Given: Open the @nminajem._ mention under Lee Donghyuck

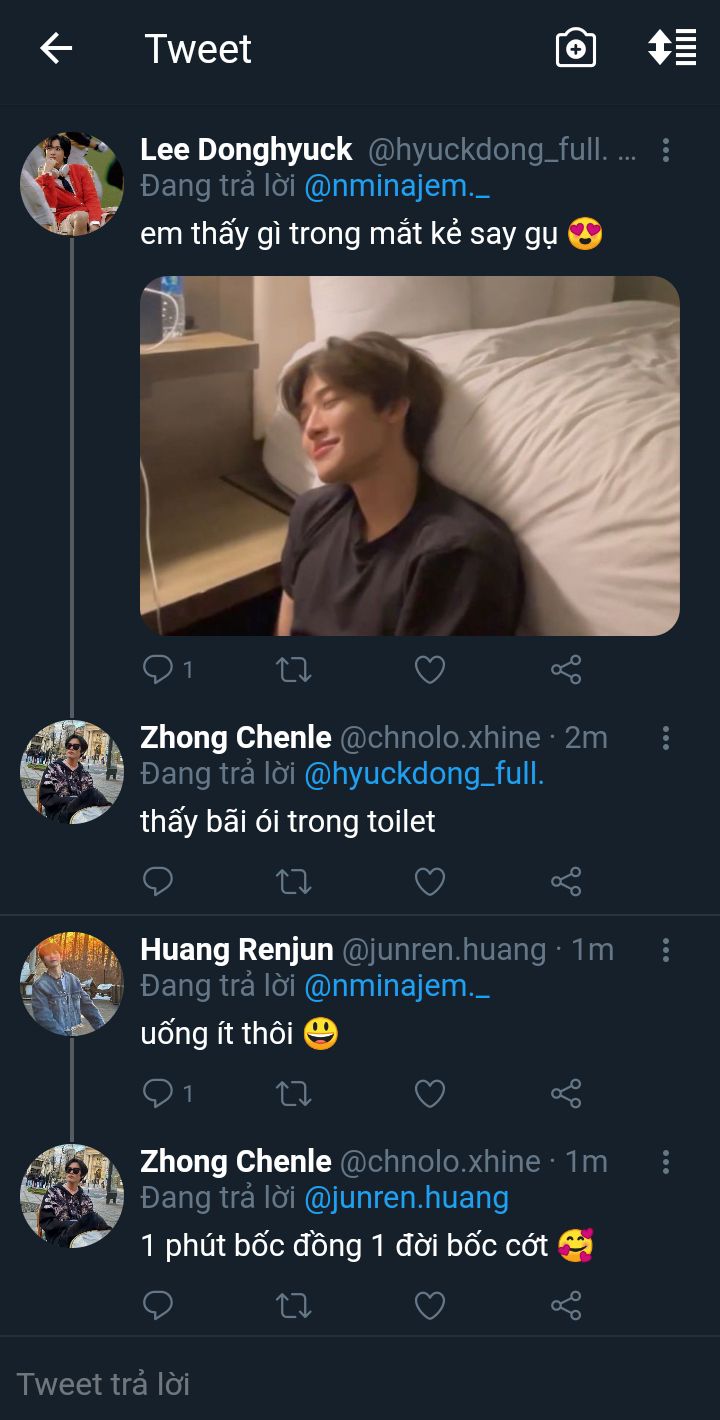Looking at the screenshot, I should (x=397, y=186).
